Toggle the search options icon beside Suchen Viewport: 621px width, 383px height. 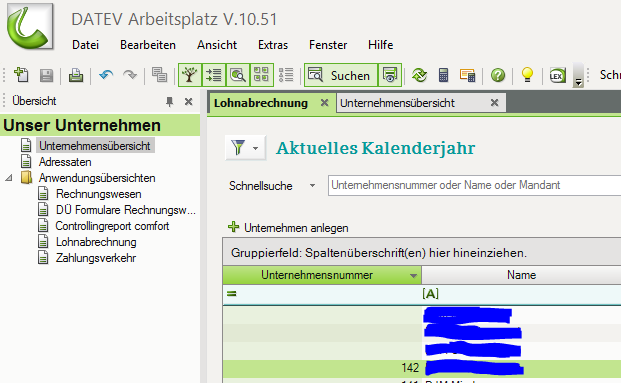390,75
